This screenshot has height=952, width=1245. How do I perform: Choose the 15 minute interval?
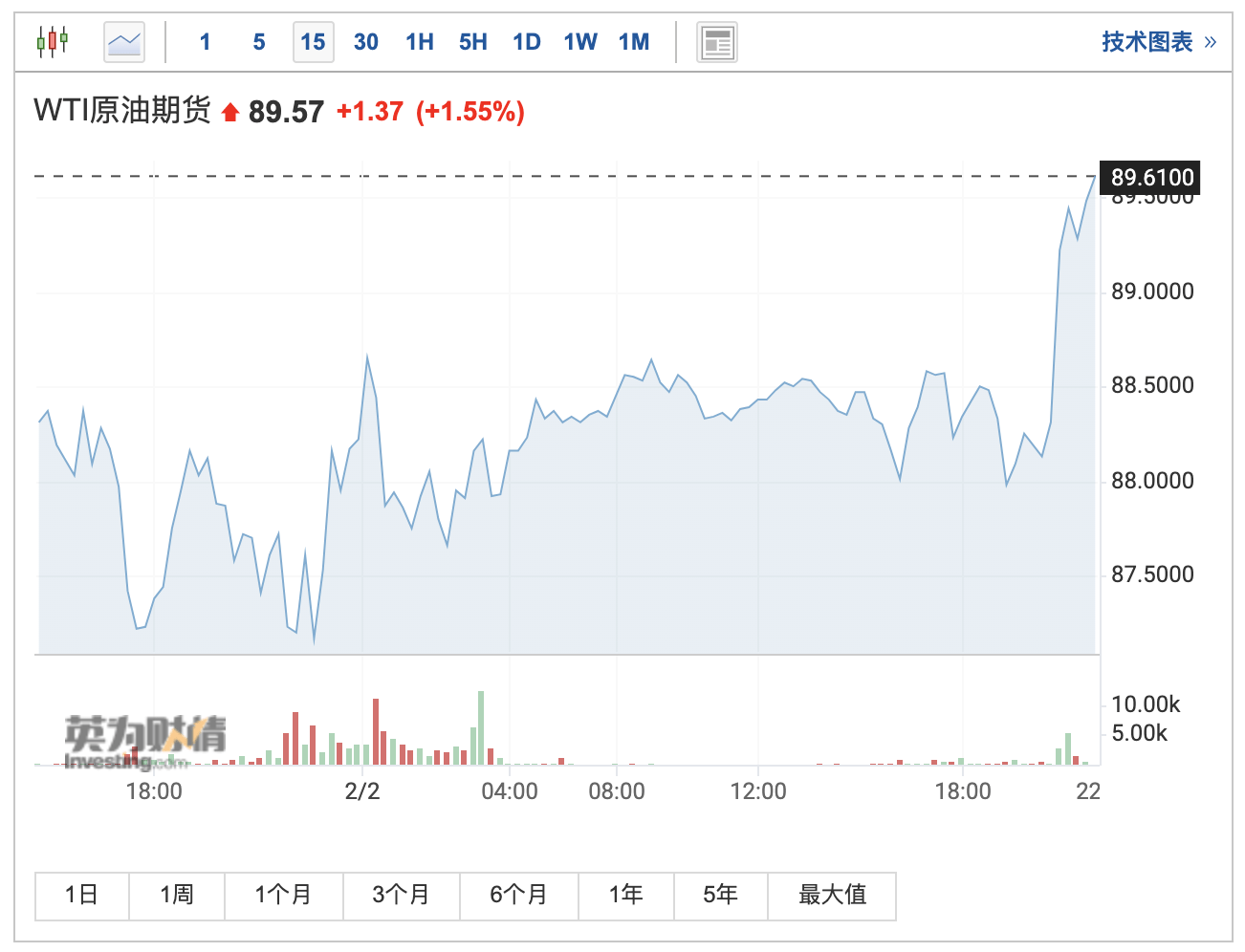click(313, 42)
